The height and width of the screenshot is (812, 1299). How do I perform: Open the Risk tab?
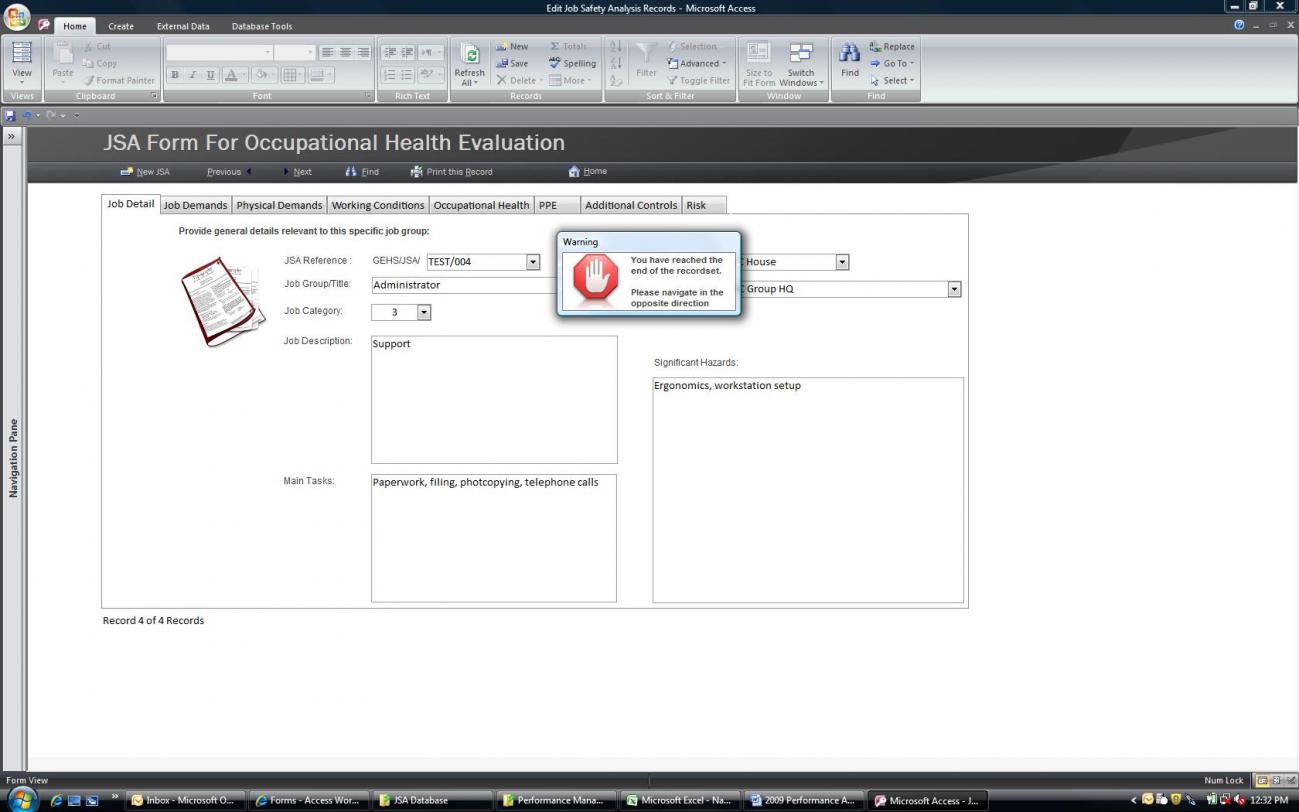tap(704, 205)
